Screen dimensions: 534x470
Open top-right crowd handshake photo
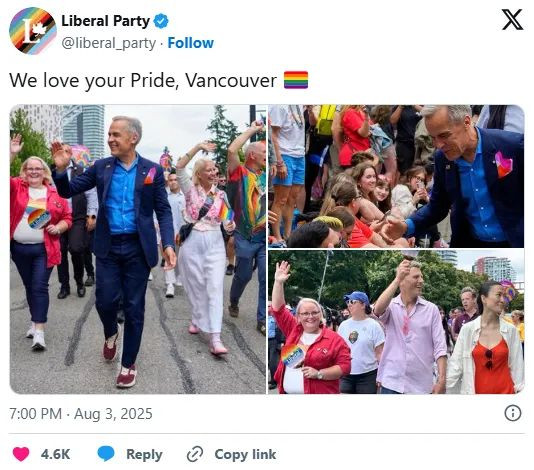point(396,176)
